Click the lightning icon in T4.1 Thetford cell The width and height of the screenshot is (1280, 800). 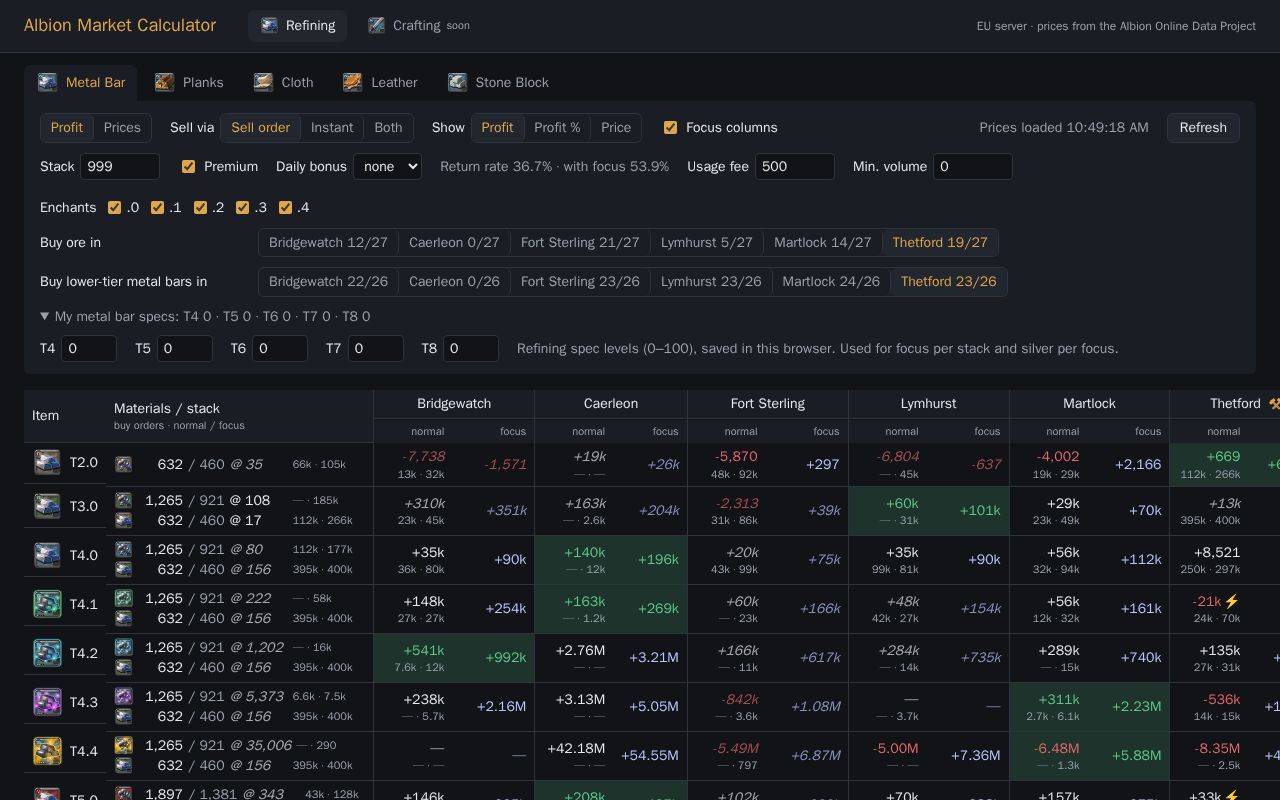1232,601
